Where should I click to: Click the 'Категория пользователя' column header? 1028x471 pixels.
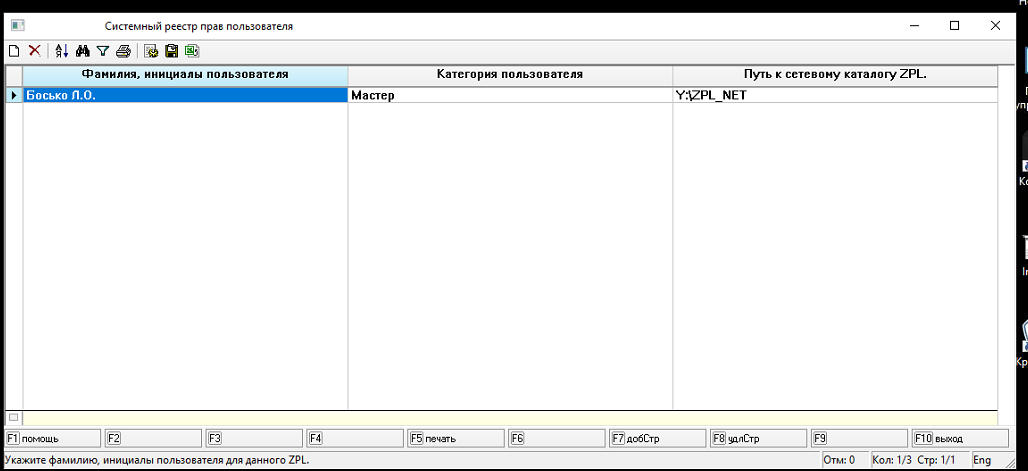510,75
